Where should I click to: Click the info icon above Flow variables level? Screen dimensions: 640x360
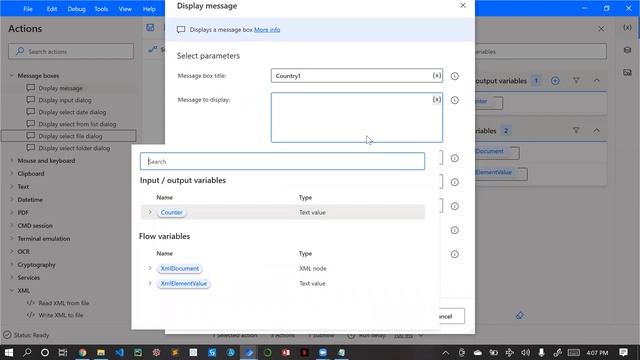pyautogui.click(x=454, y=230)
